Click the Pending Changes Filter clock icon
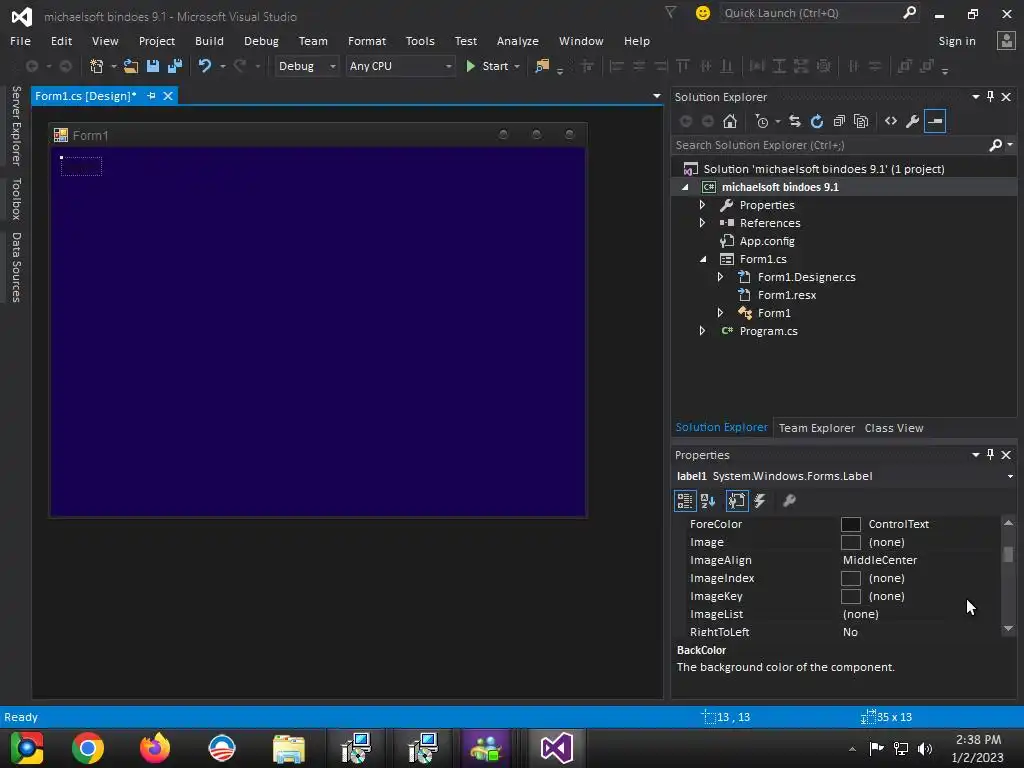The height and width of the screenshot is (768, 1024). [762, 121]
